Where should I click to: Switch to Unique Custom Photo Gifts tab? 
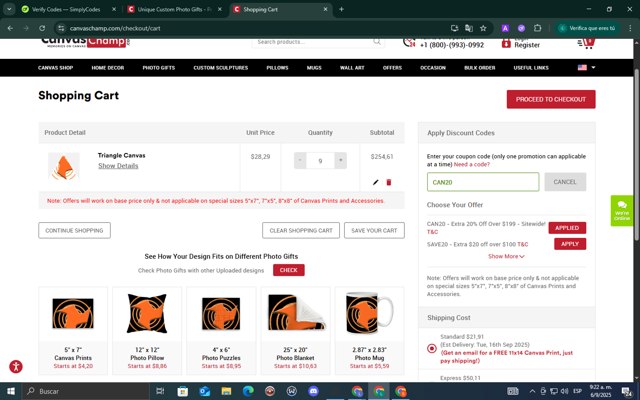tap(174, 9)
